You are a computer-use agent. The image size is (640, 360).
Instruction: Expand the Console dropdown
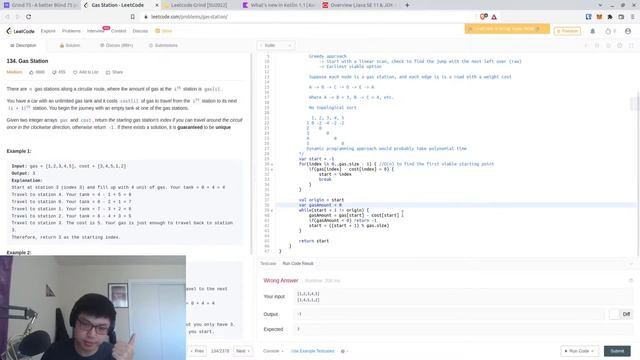(x=273, y=351)
